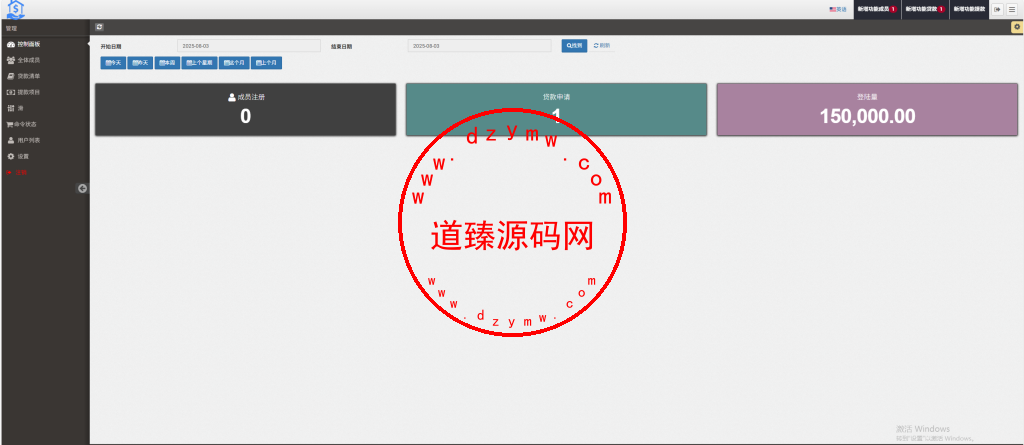Switch language with the US flag 英语 link
This screenshot has width=1024, height=445.
point(838,9)
